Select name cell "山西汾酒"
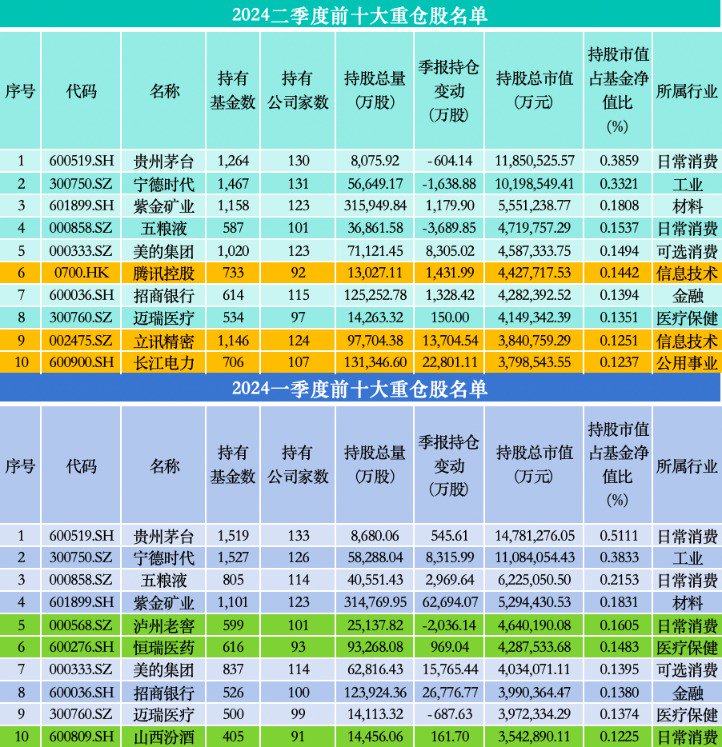The height and width of the screenshot is (747, 722). [x=164, y=737]
